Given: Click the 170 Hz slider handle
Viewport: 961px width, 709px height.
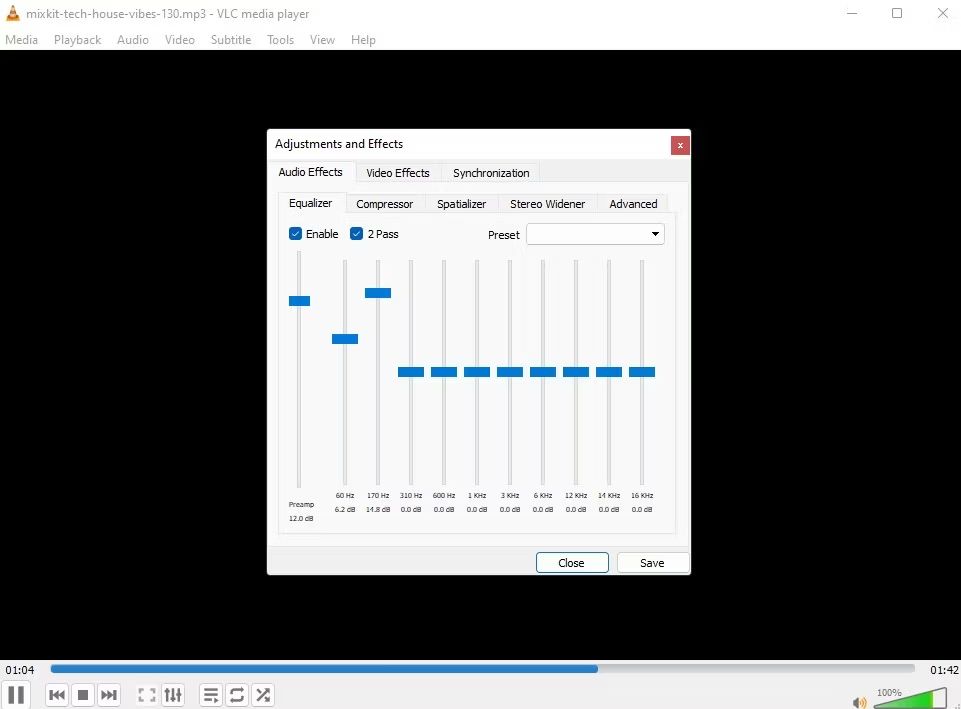Looking at the screenshot, I should tap(378, 293).
